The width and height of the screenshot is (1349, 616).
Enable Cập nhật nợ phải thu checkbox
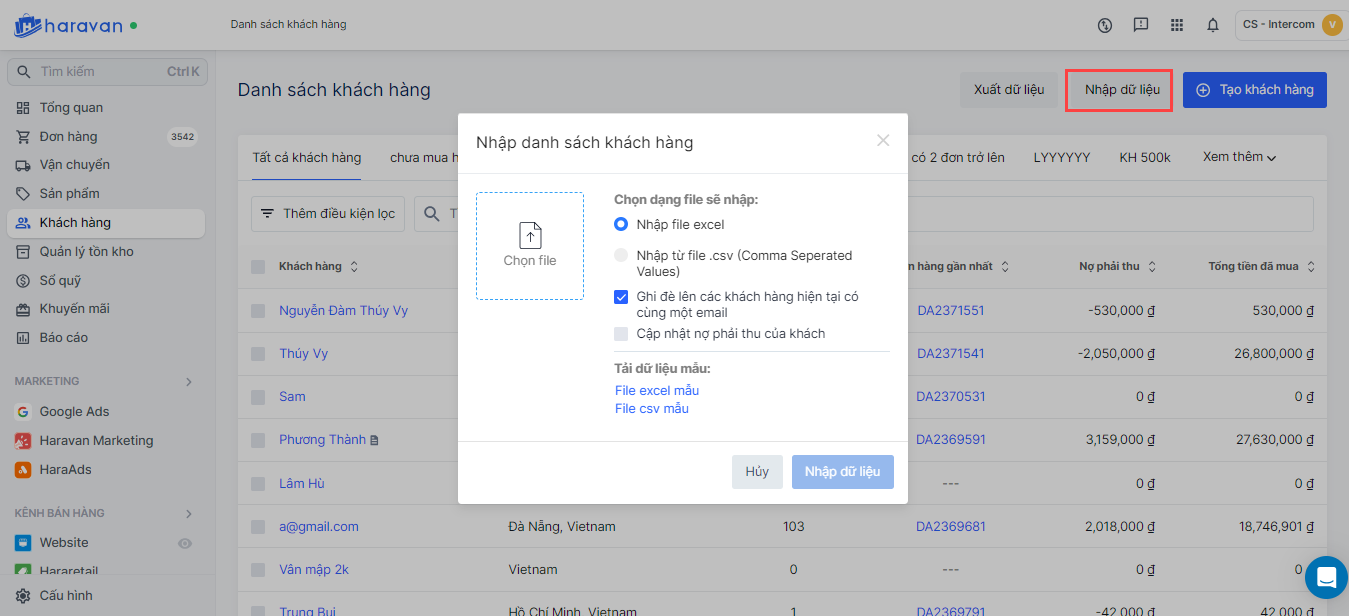coord(621,334)
